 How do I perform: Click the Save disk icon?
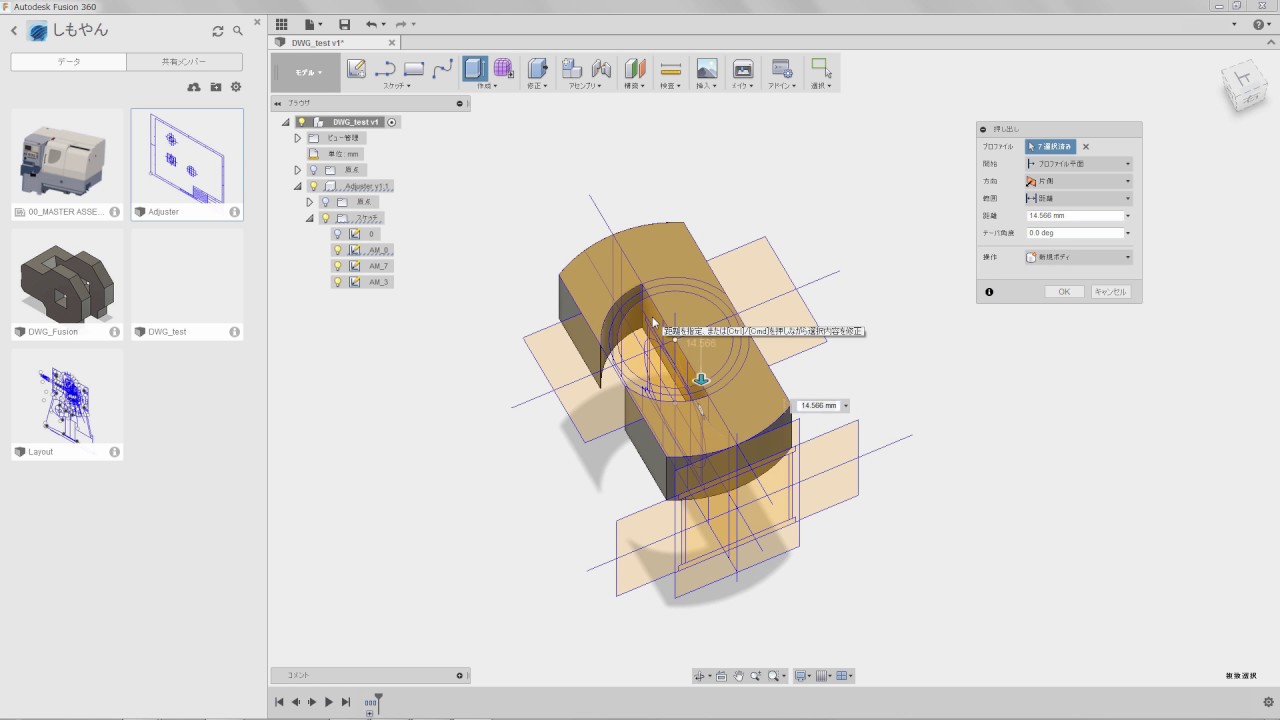pos(345,24)
